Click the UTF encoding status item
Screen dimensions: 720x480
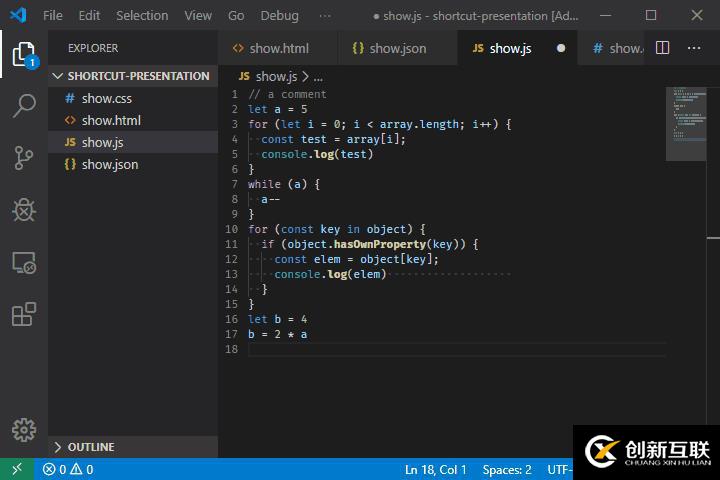point(560,469)
